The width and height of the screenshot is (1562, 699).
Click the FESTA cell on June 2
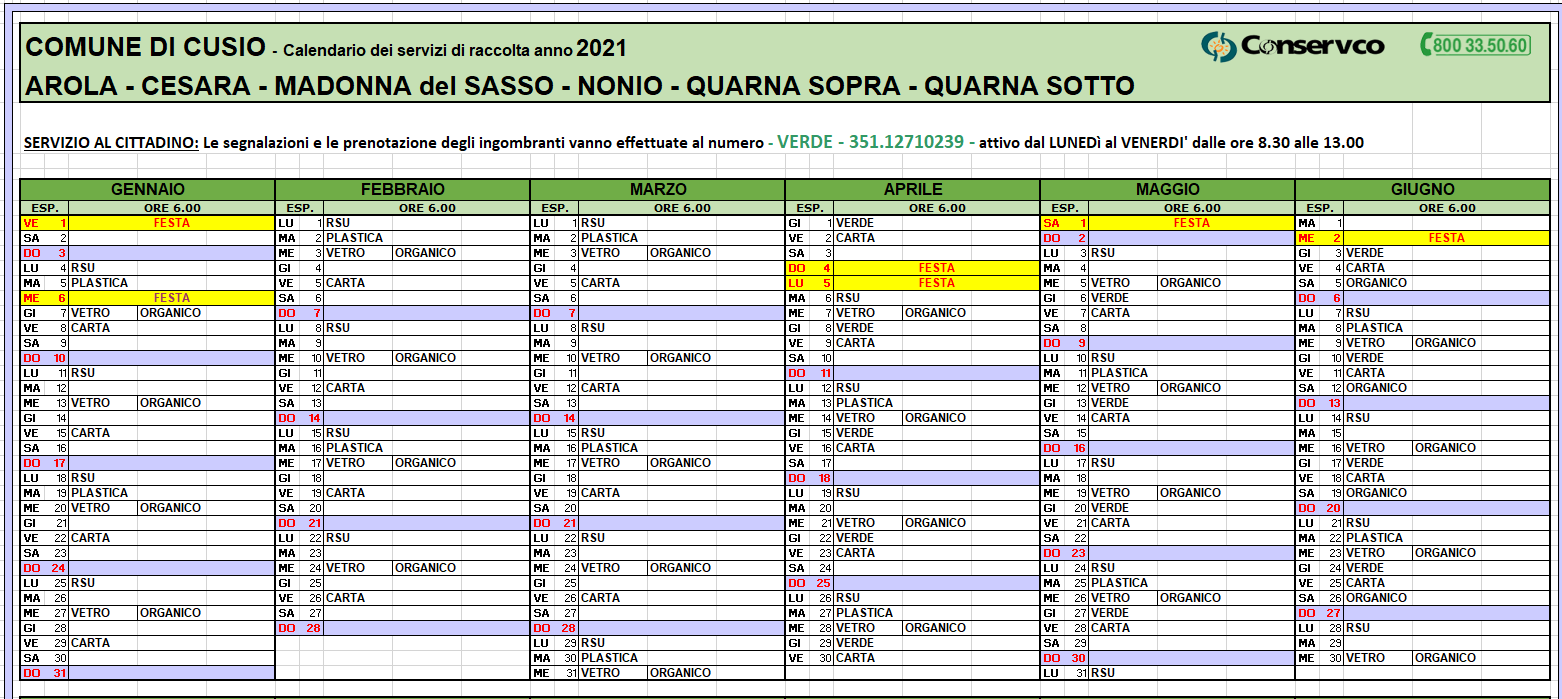[x=1446, y=238]
